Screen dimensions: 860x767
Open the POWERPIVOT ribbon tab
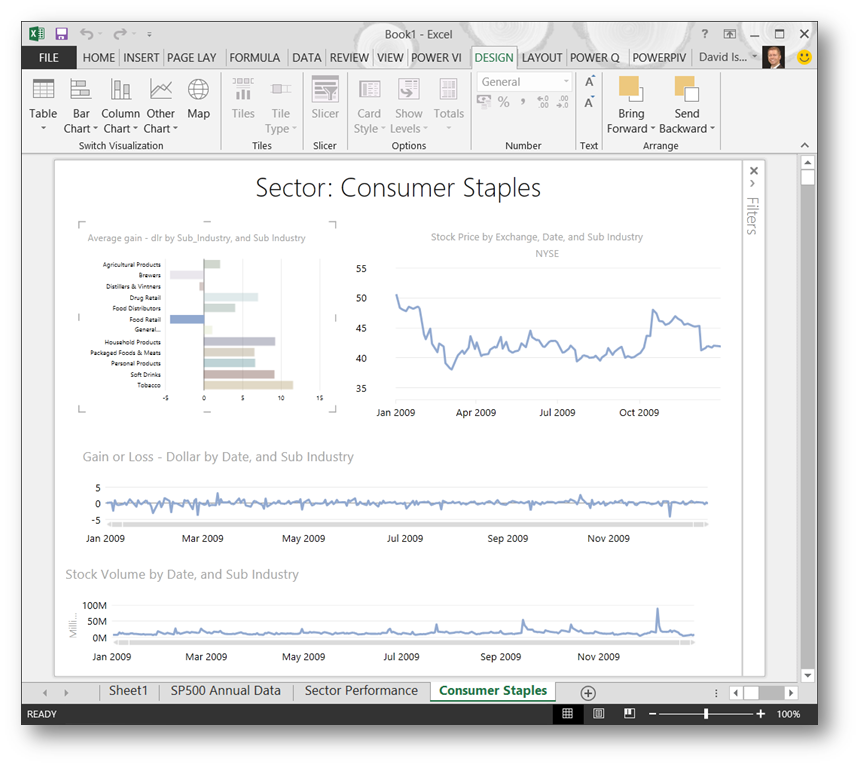(659, 58)
